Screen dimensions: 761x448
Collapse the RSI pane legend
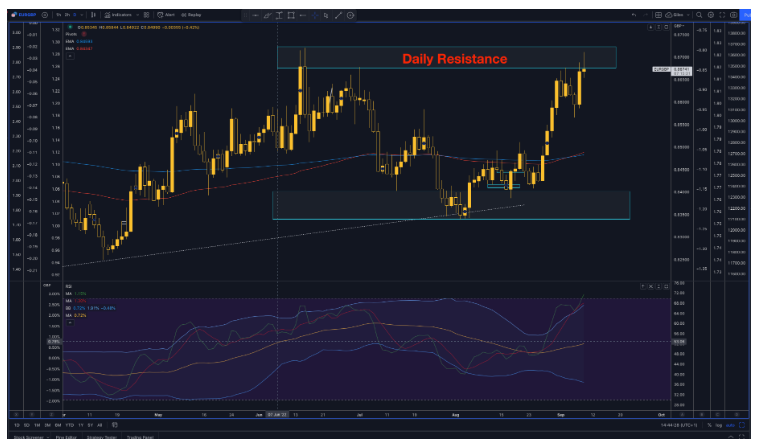70,323
